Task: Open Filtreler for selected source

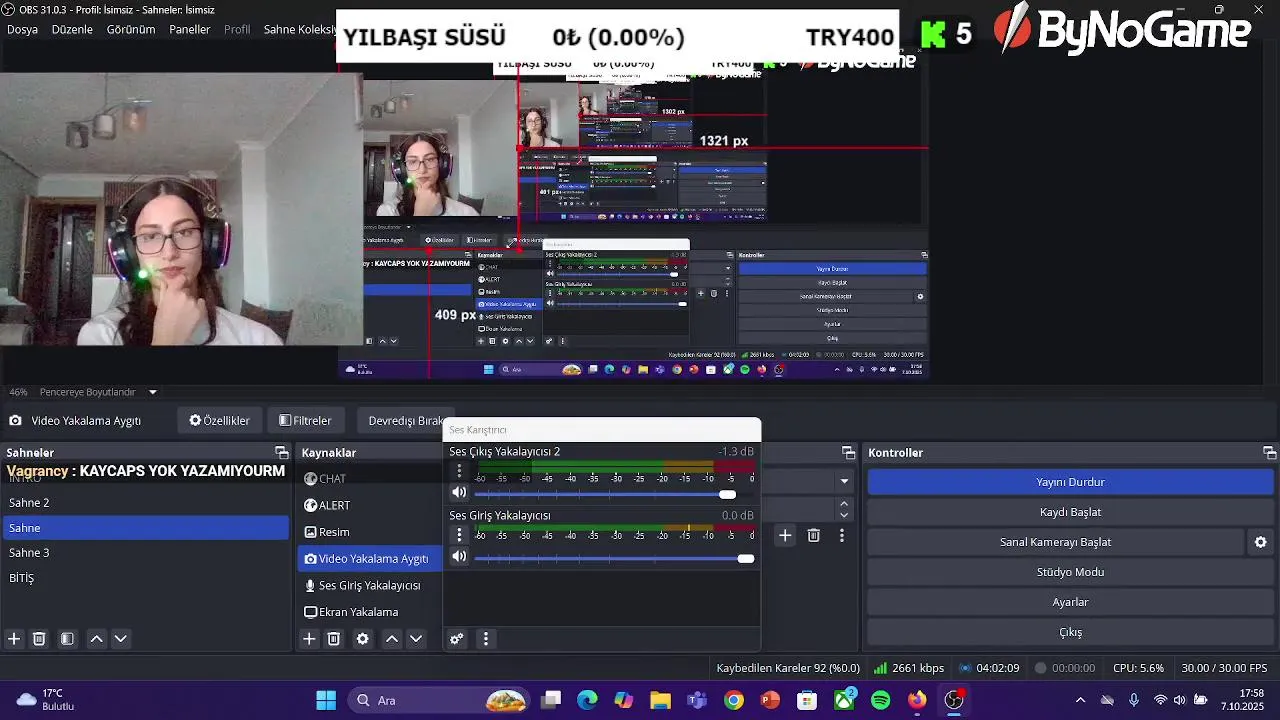Action: coord(305,421)
